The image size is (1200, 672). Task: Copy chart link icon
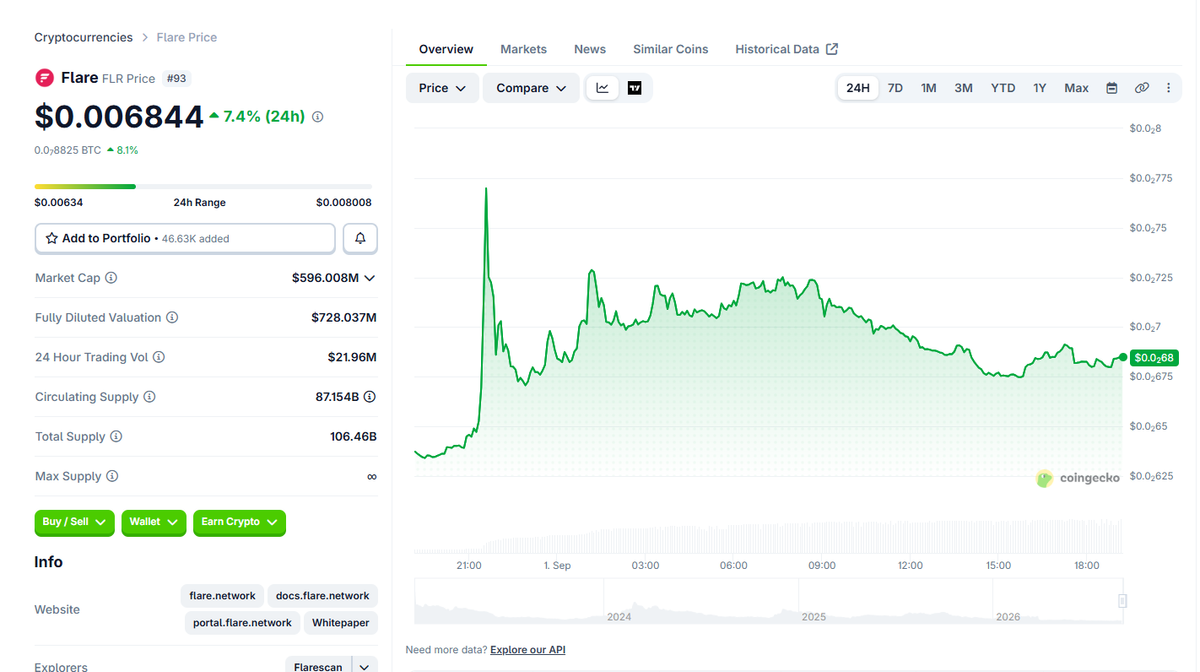click(x=1141, y=88)
